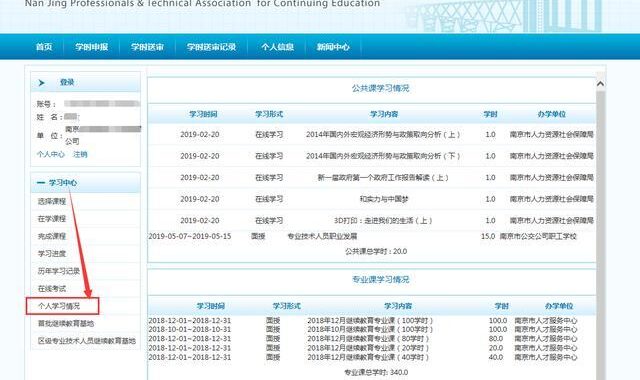The image size is (640, 380).
Task: Select 个人学习情况 in the sidebar
Action: [x=59, y=306]
